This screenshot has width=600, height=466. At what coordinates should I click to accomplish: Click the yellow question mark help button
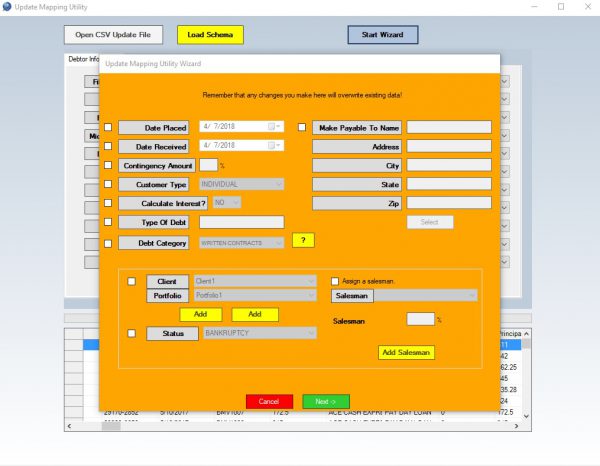303,240
